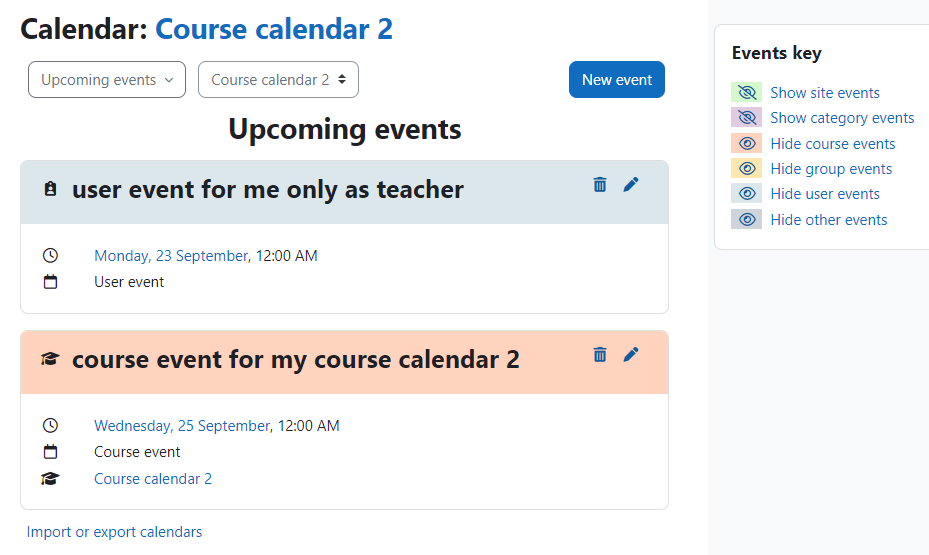Create a New event

pos(617,79)
